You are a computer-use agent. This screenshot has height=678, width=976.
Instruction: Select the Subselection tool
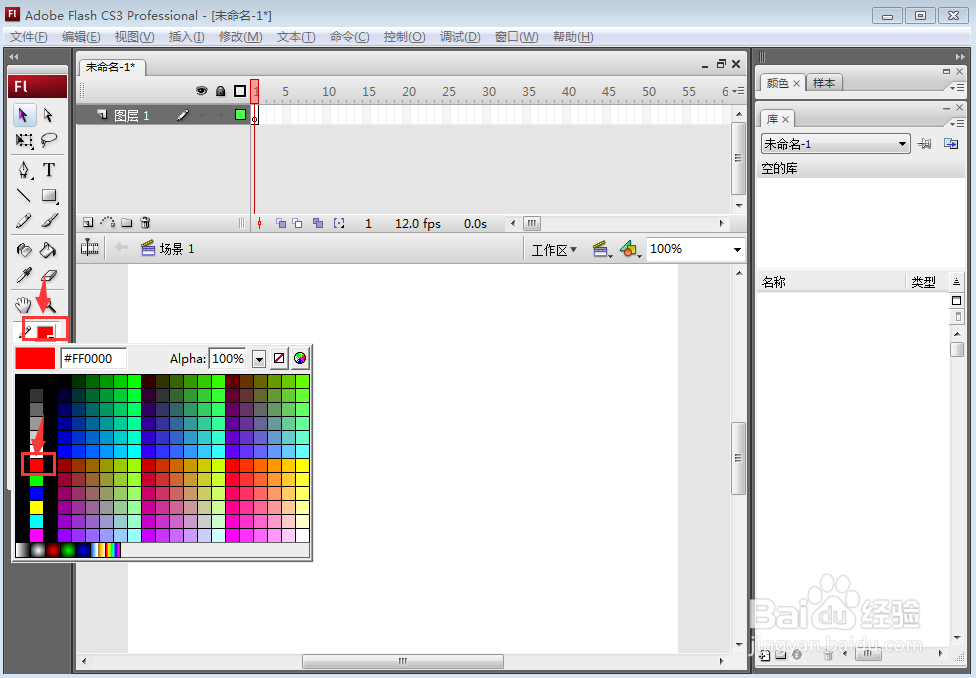tap(49, 115)
